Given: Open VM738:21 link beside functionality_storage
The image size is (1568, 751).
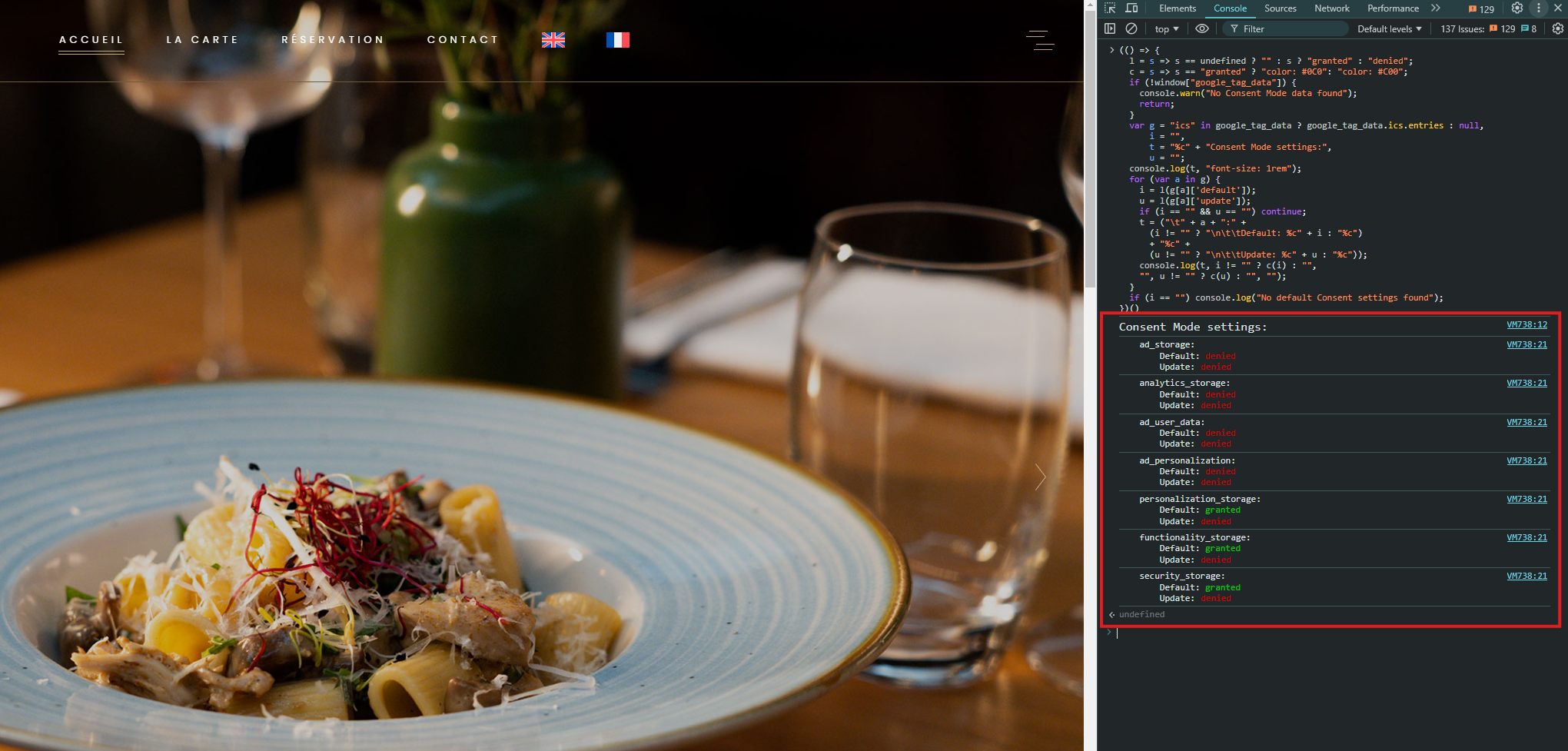Looking at the screenshot, I should tap(1526, 538).
